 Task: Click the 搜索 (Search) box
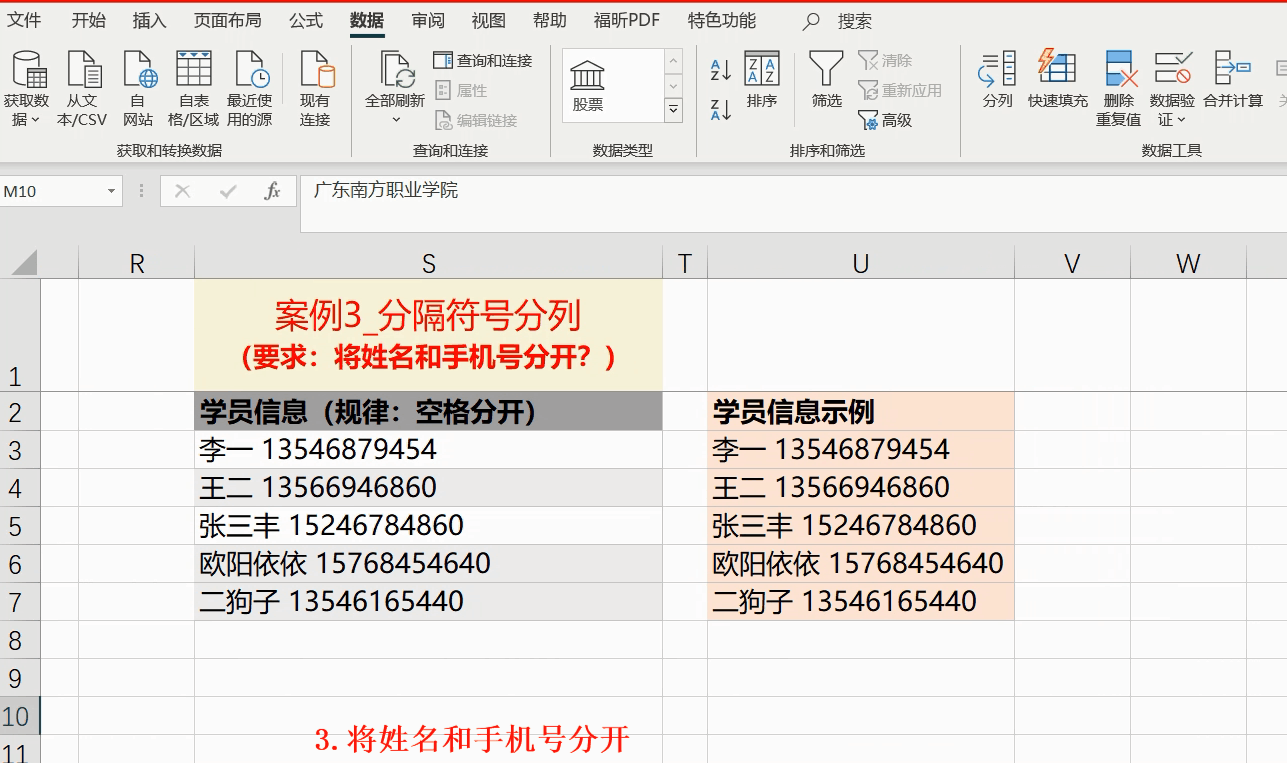pos(840,21)
